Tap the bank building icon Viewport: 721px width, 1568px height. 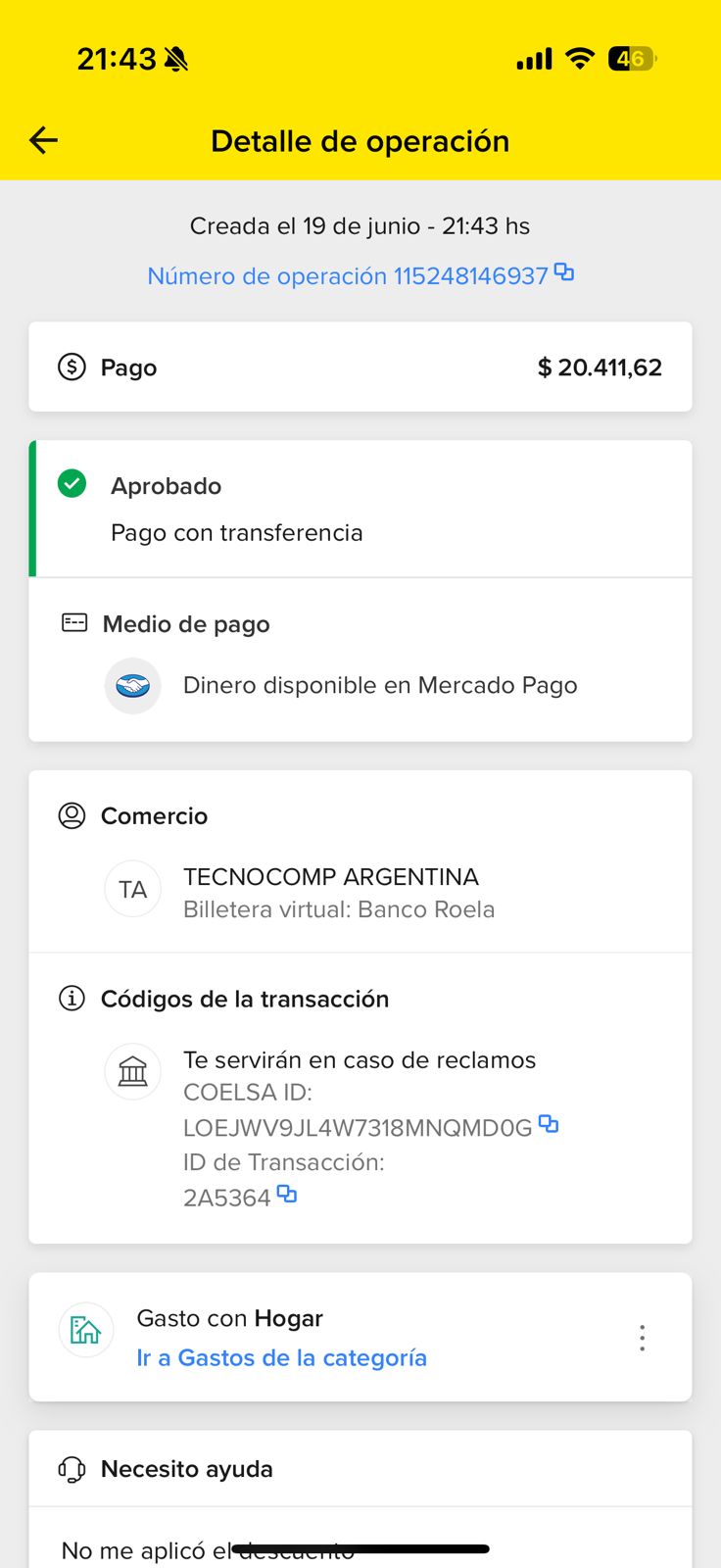[133, 1072]
